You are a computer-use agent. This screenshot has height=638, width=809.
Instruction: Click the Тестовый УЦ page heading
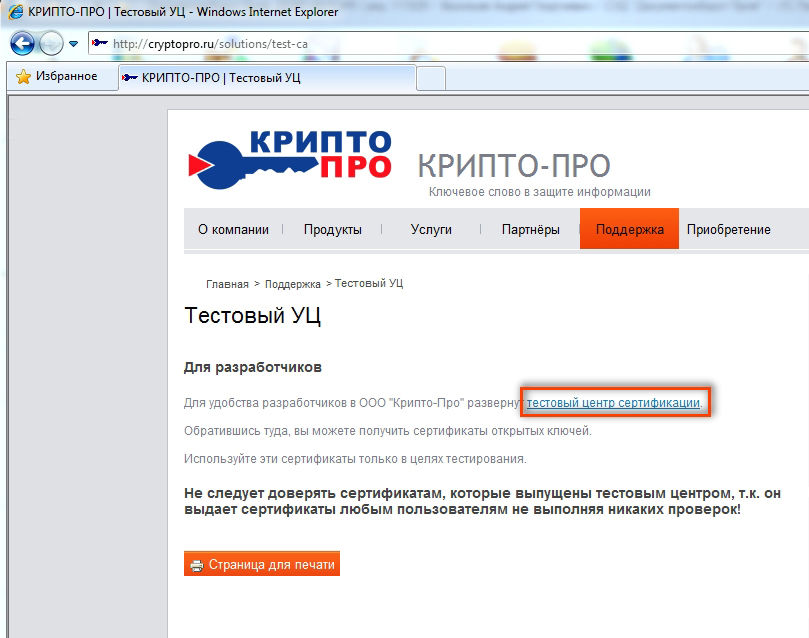coord(253,316)
